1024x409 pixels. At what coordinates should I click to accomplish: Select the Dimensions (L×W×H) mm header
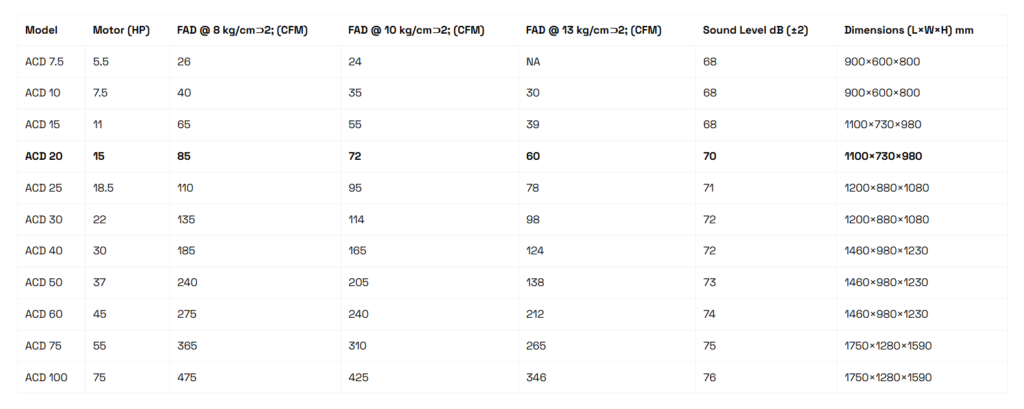[x=908, y=31]
